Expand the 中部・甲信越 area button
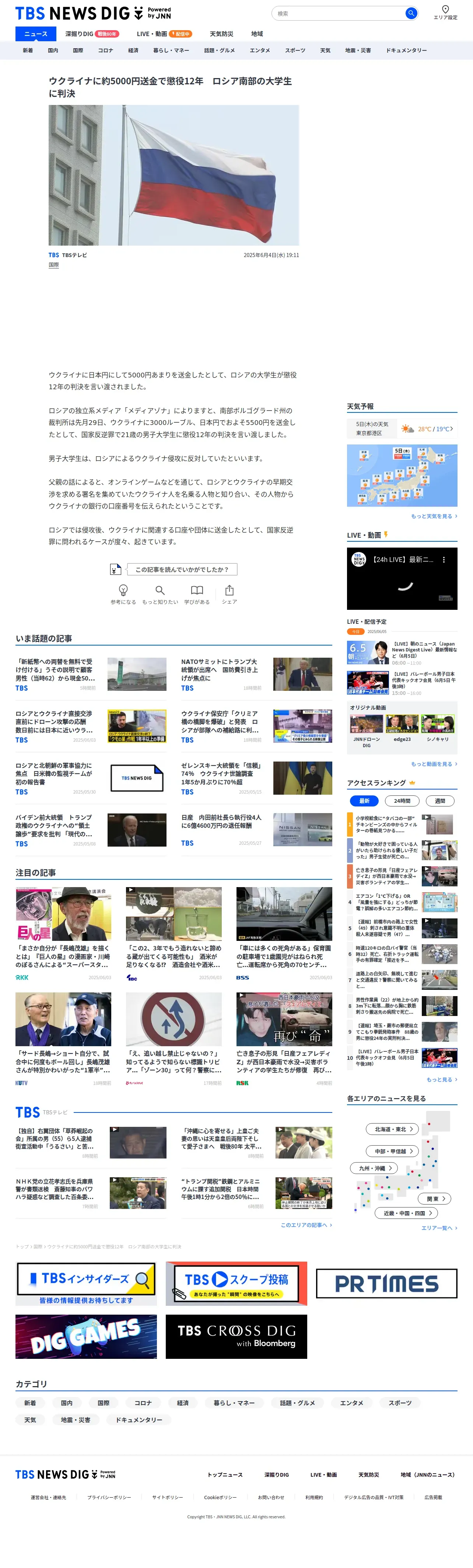The width and height of the screenshot is (473, 1568). [392, 1151]
